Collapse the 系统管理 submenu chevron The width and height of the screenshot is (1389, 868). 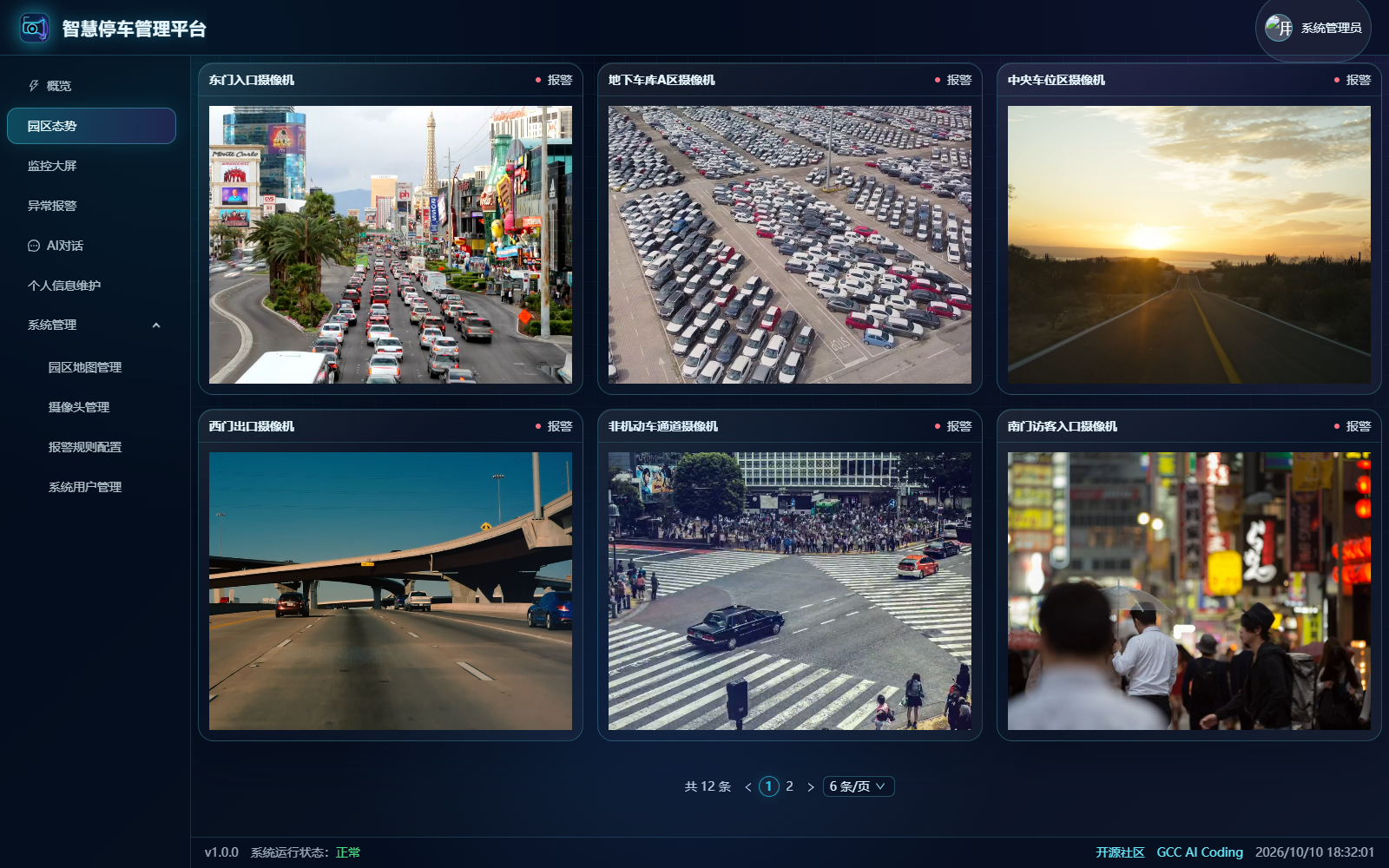point(156,325)
